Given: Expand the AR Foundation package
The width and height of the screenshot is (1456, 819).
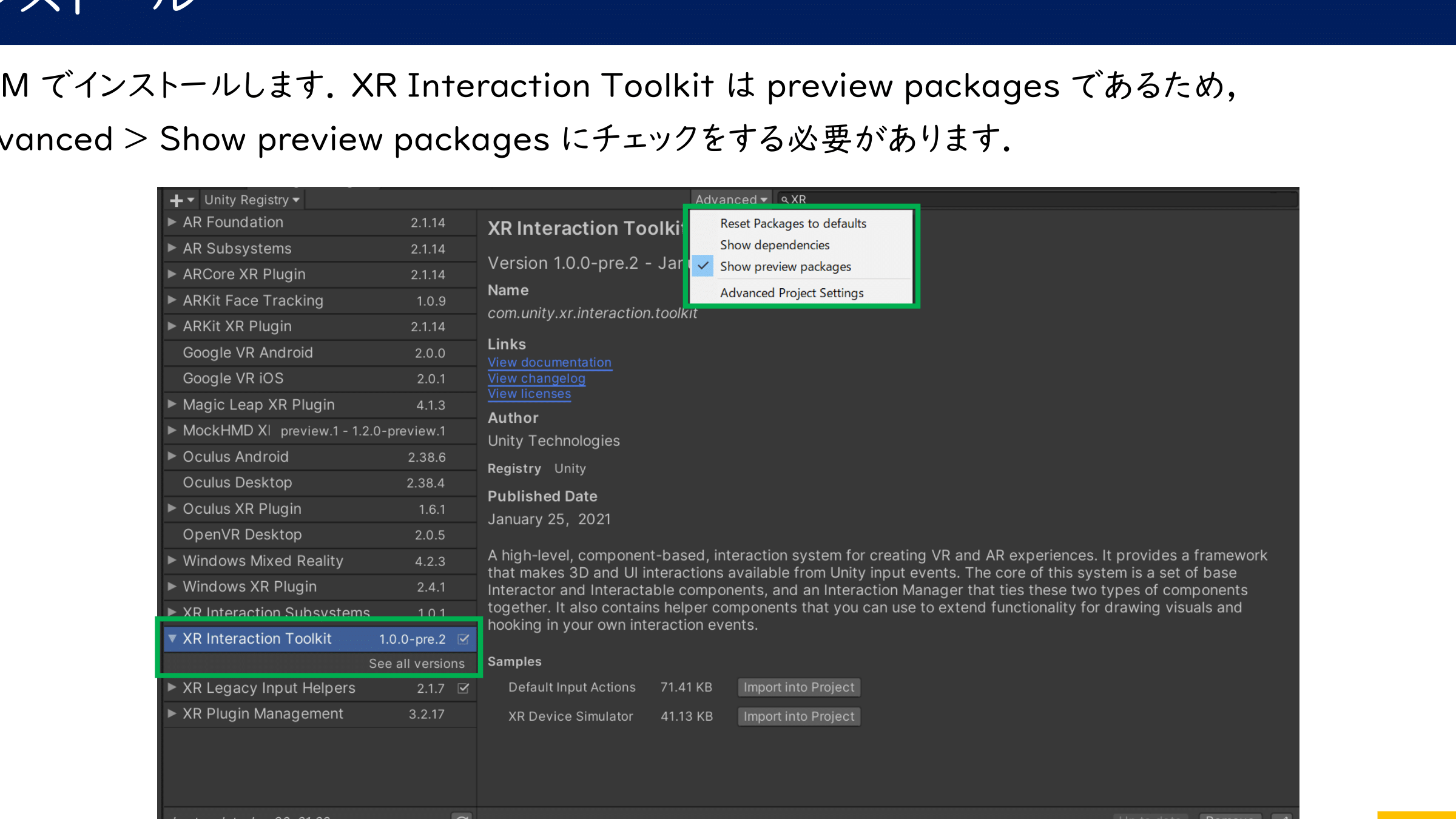Looking at the screenshot, I should pyautogui.click(x=172, y=222).
